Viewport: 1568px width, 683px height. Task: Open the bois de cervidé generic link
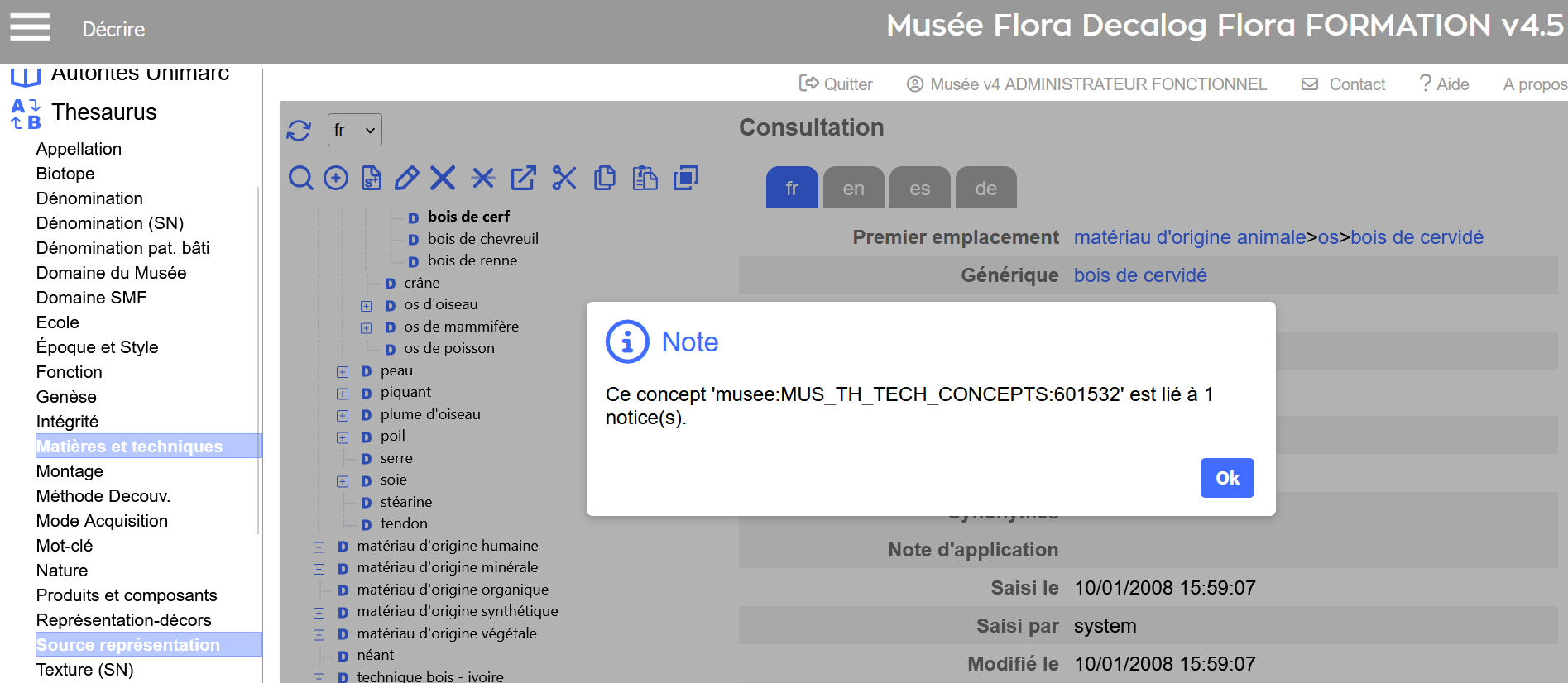tap(1139, 275)
